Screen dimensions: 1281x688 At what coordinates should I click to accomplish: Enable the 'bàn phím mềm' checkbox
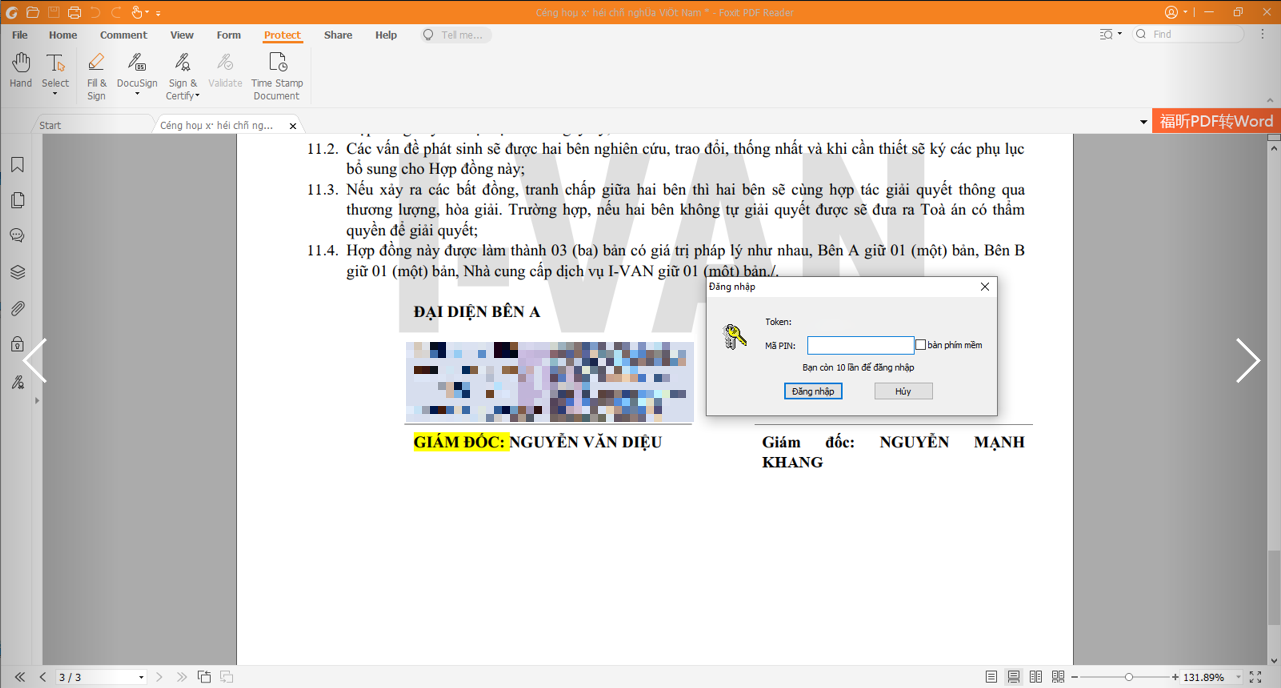921,345
